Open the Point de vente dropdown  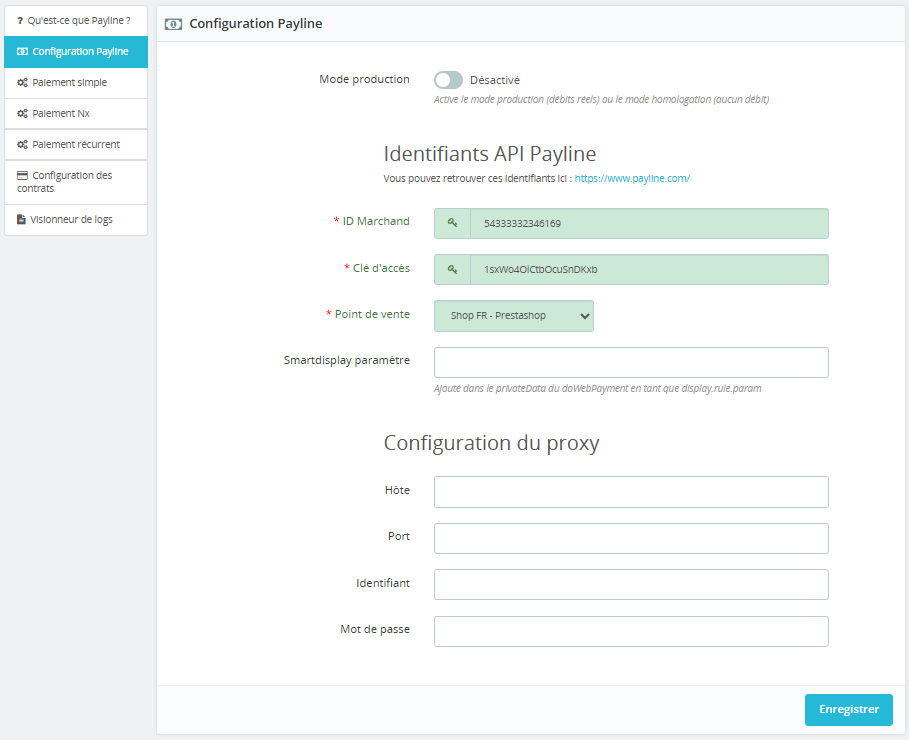pyautogui.click(x=514, y=316)
